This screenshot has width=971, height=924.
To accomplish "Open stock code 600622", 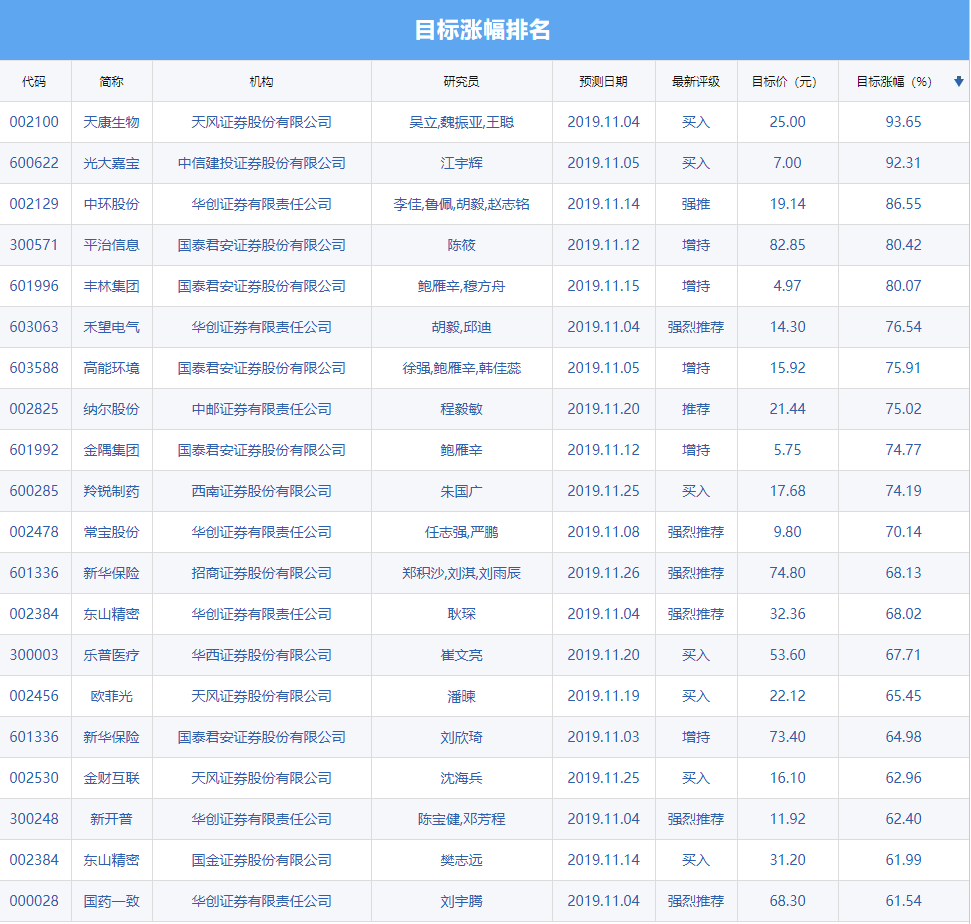I will pos(34,163).
